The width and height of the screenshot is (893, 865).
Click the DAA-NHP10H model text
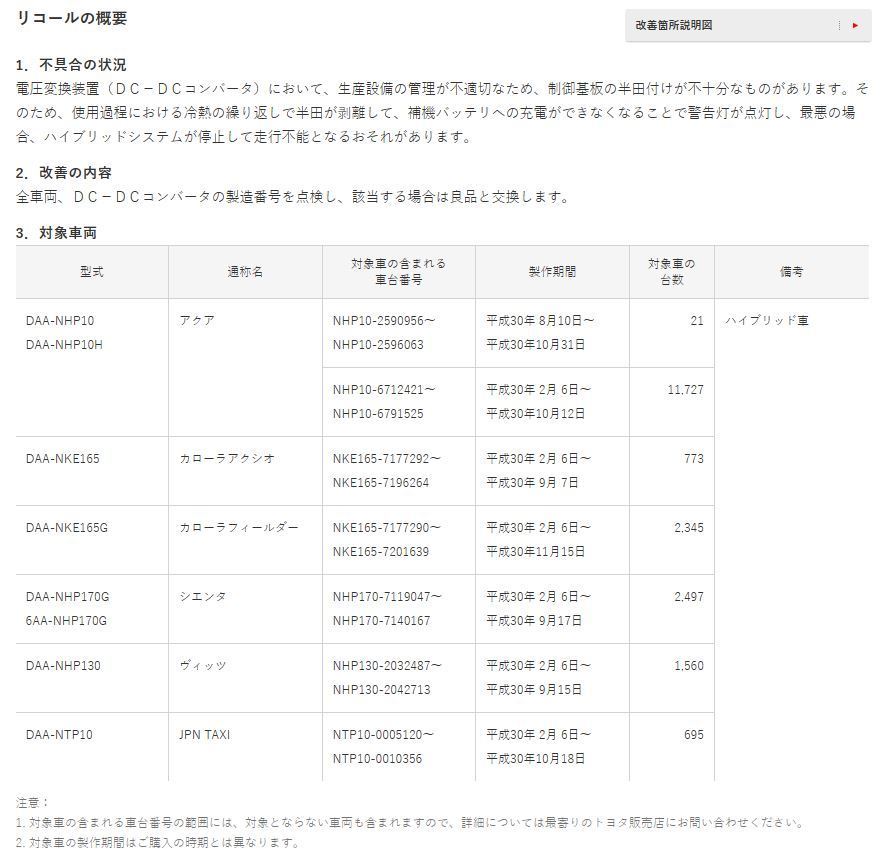pyautogui.click(x=64, y=345)
